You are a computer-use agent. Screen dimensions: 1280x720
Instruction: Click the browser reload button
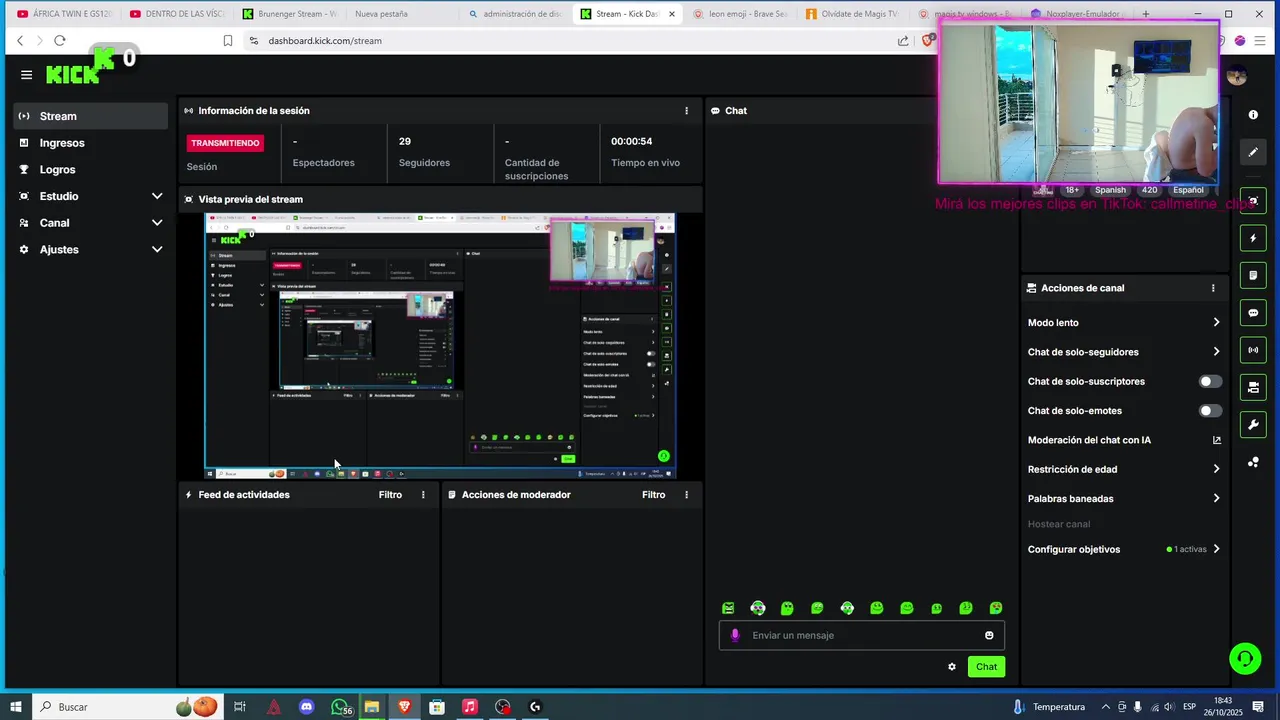60,41
